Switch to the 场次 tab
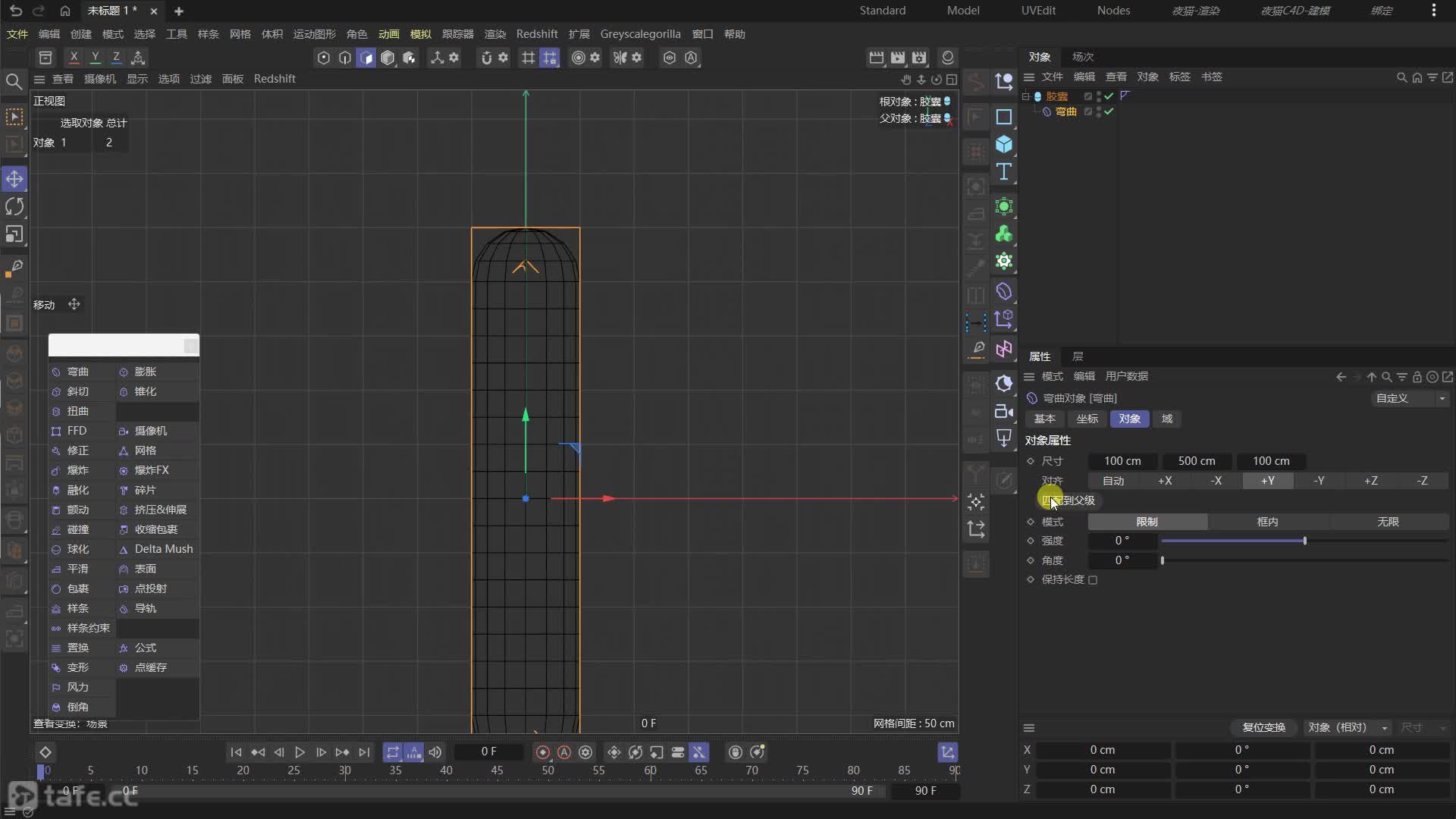This screenshot has width=1456, height=819. click(x=1083, y=57)
